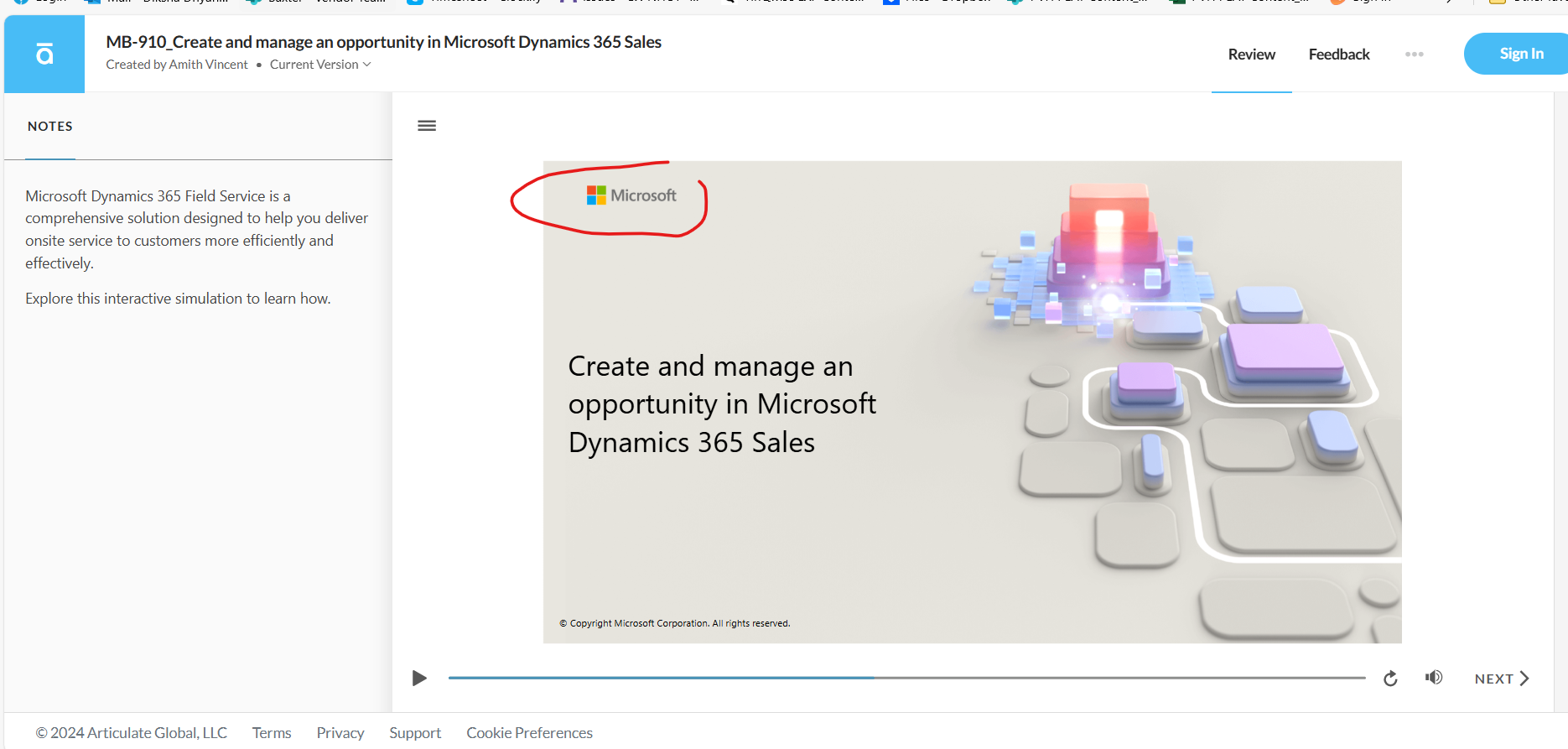
Task: Replay the slide with the reload icon
Action: (x=1390, y=679)
